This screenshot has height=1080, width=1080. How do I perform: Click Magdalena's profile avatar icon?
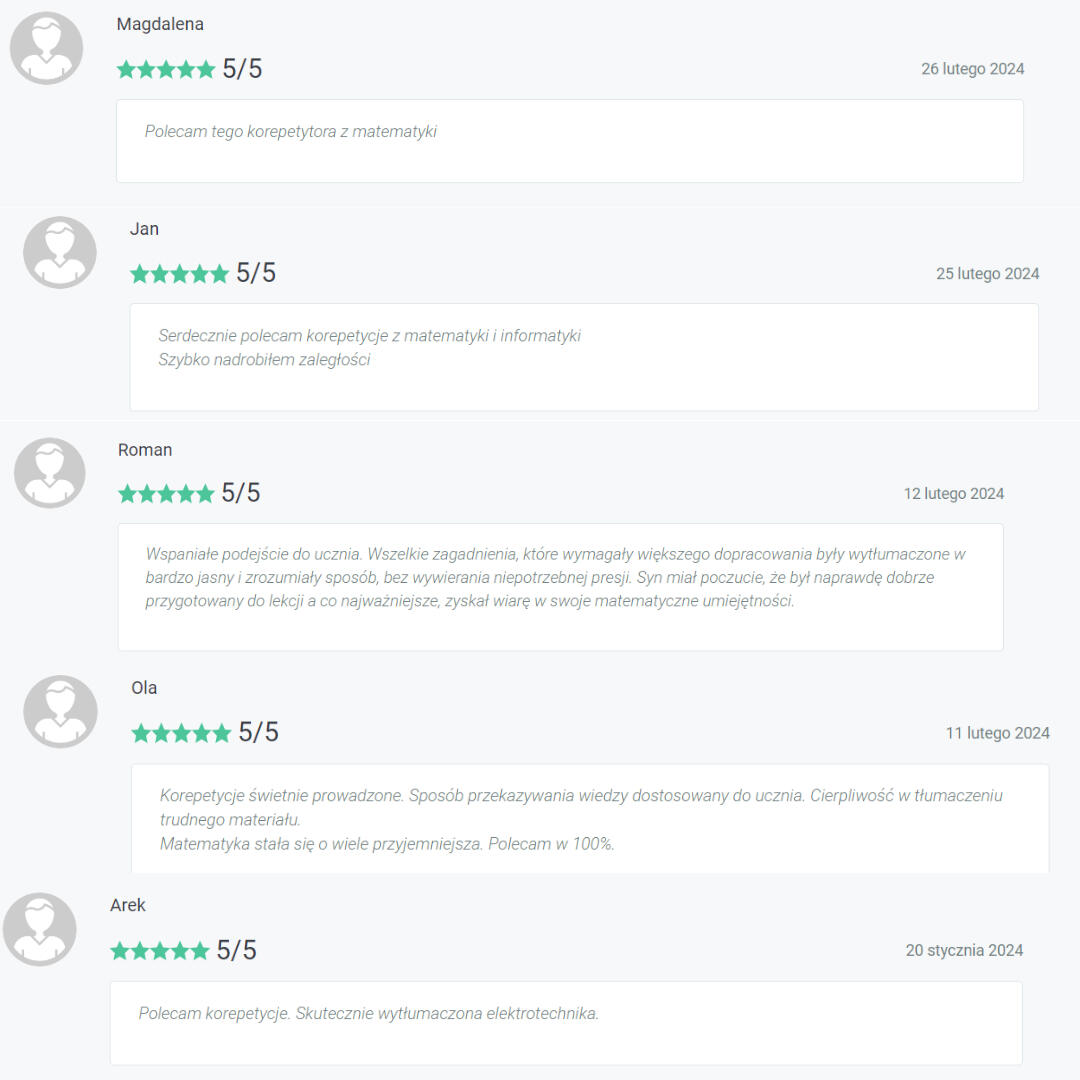(46, 48)
